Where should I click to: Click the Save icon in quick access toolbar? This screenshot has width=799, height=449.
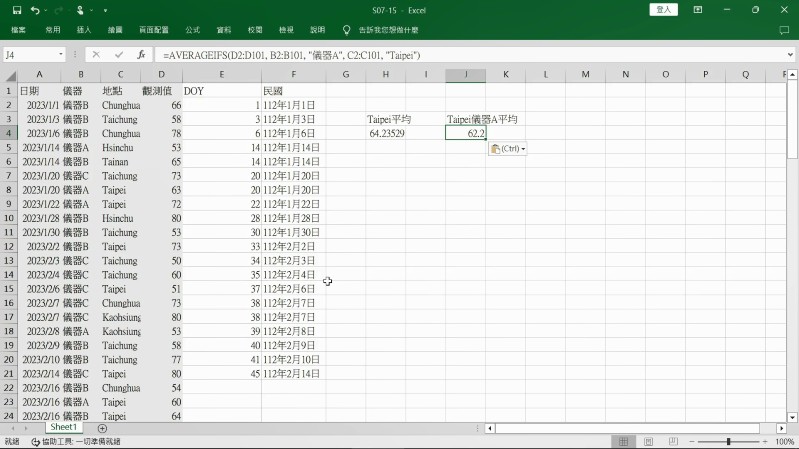(16, 9)
